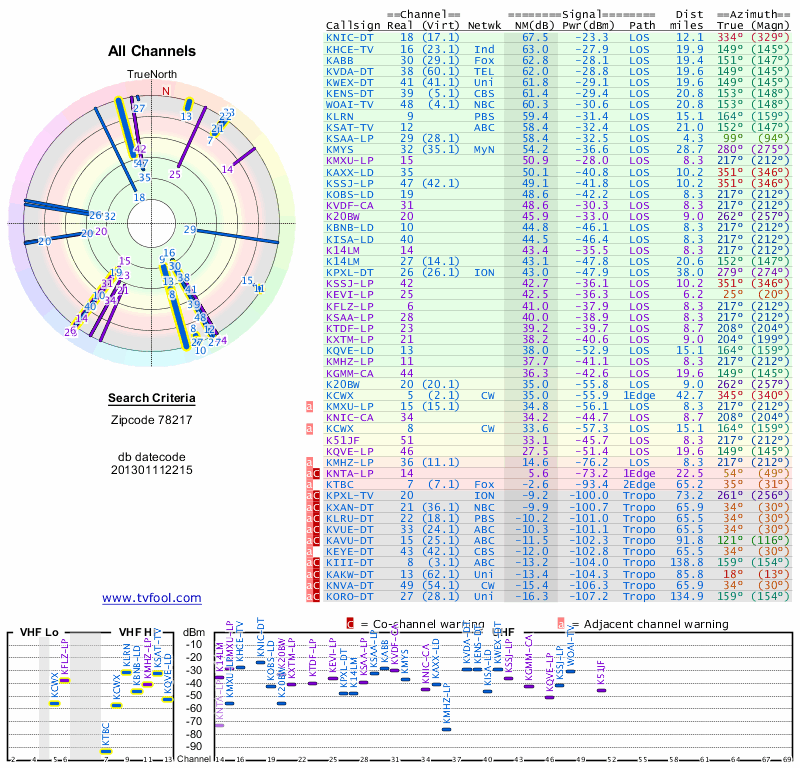
Task: Click the adjacent-channel warning icon beside KTBC
Action: pyautogui.click(x=310, y=484)
